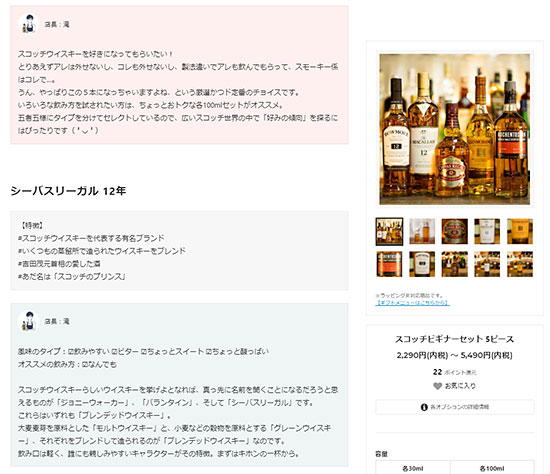Screen dimensions: 550x474
Task: Select the white Macallan label close-up thumbnail
Action: click(487, 231)
